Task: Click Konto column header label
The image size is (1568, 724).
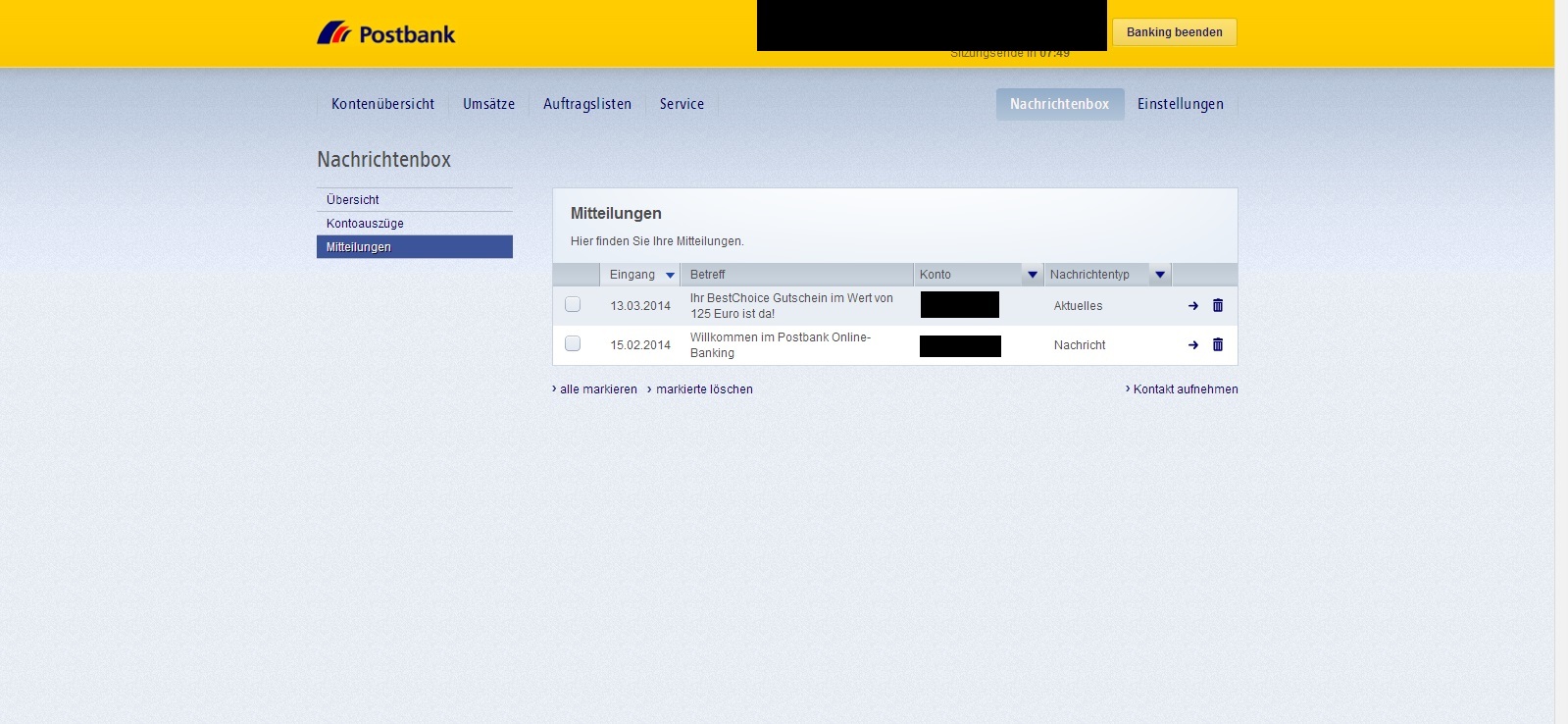Action: pyautogui.click(x=936, y=275)
